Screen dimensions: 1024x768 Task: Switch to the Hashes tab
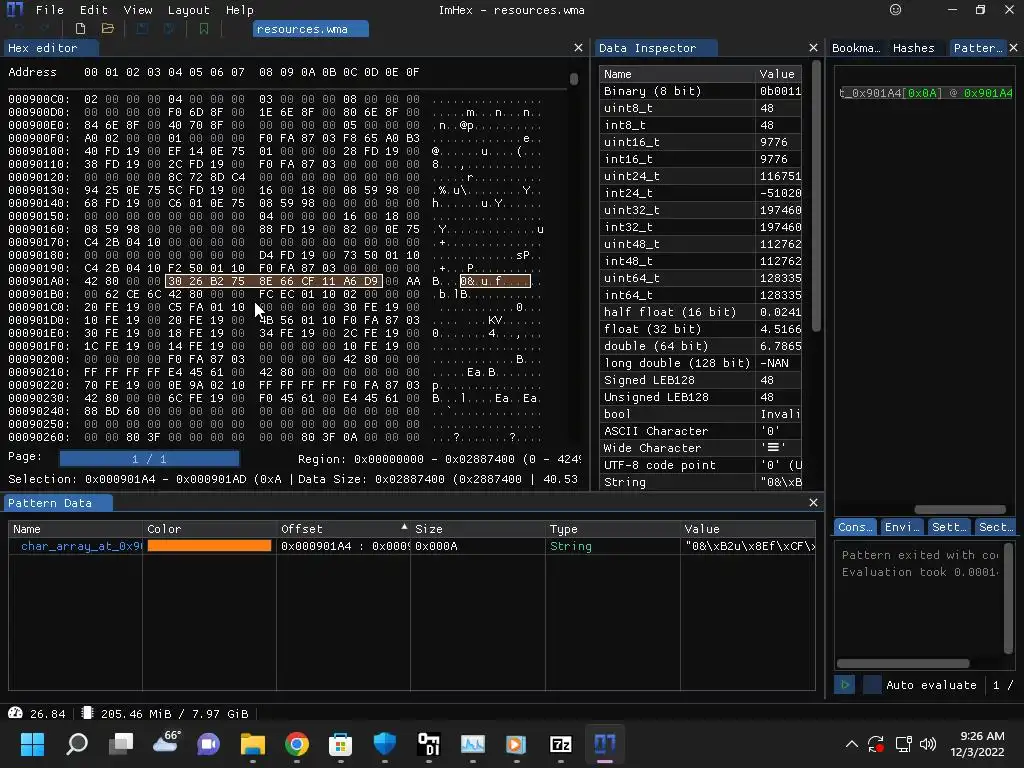914,48
